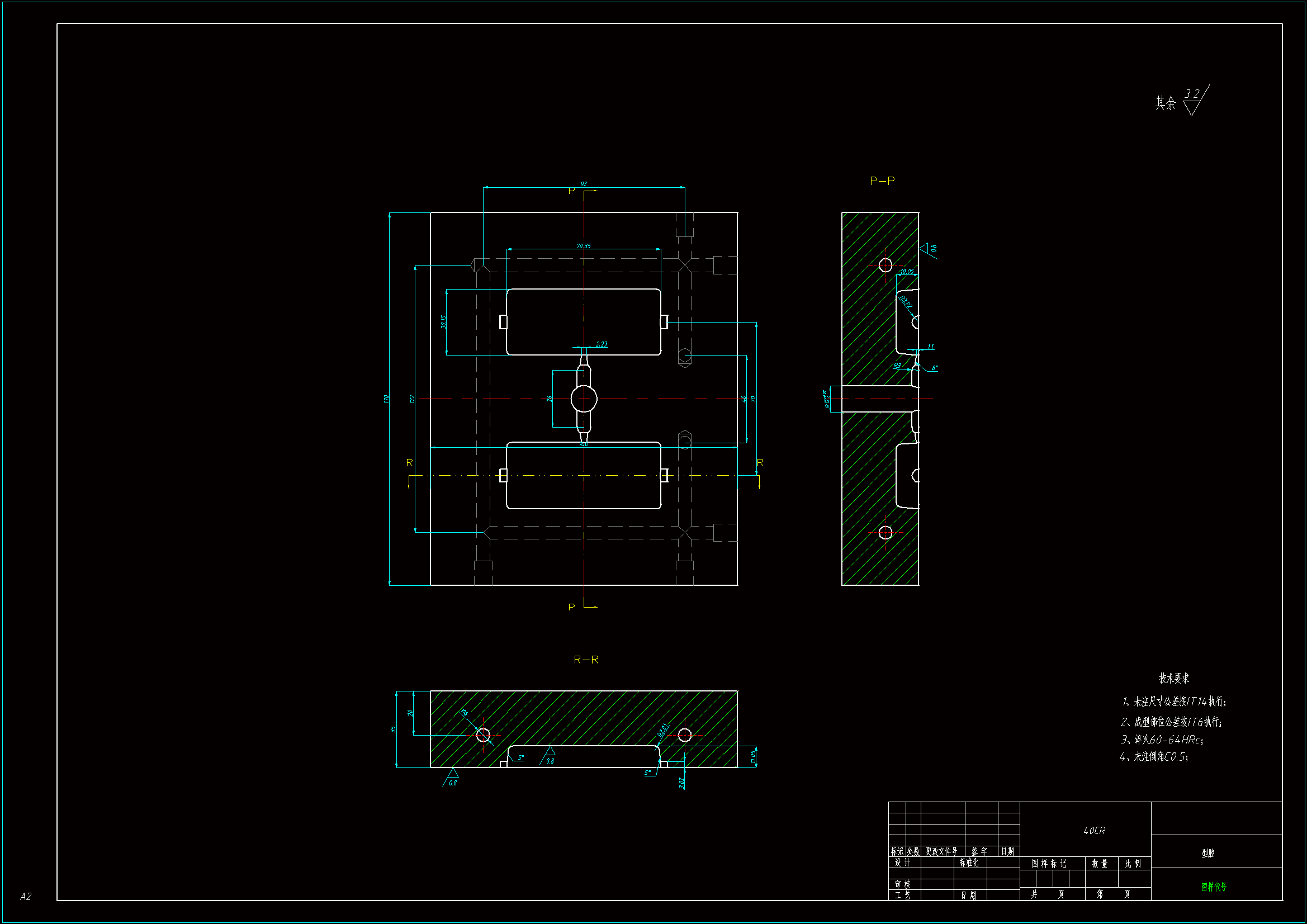Select the 2.23 gate width dimension
This screenshot has height=924, width=1307.
click(602, 344)
